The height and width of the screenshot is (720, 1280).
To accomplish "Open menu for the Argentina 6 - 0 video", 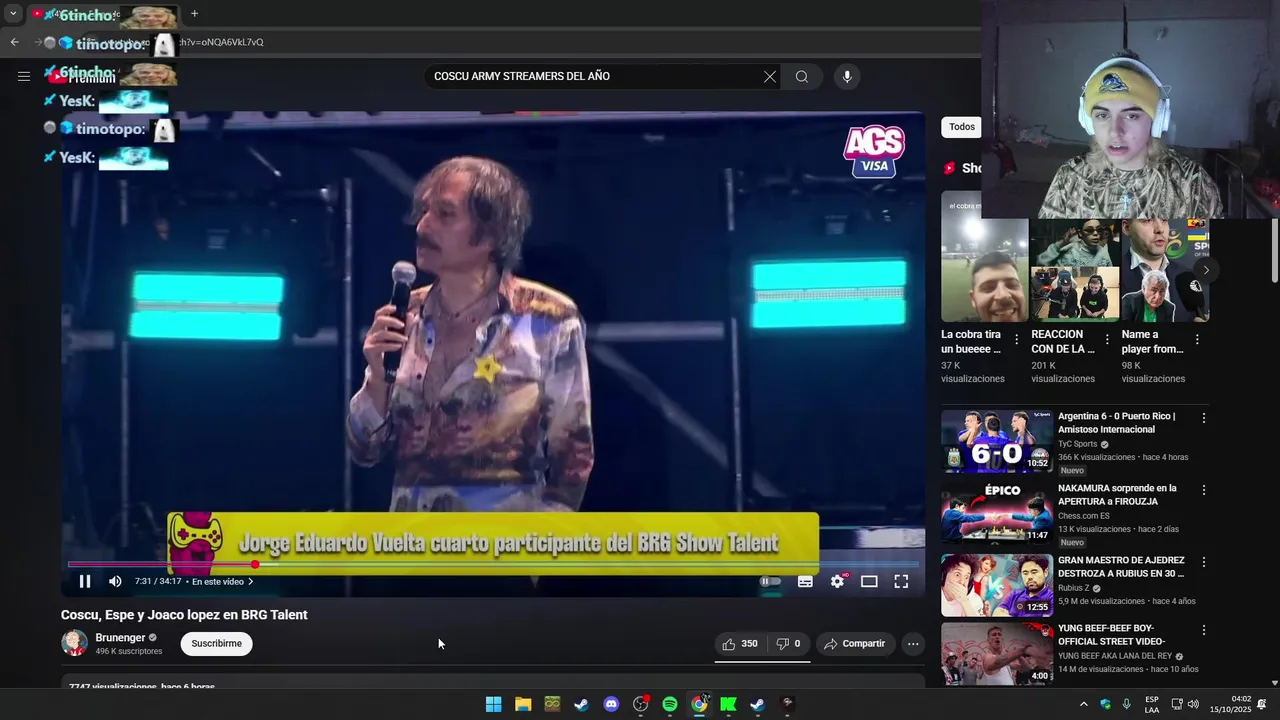I will point(1204,418).
